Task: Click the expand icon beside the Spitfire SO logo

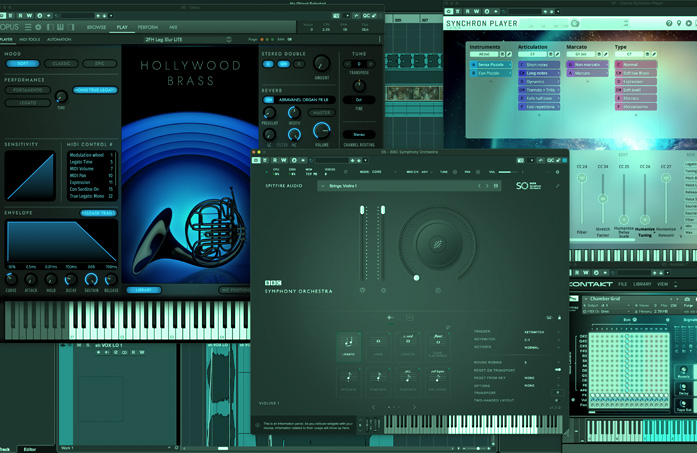Action: click(x=557, y=186)
